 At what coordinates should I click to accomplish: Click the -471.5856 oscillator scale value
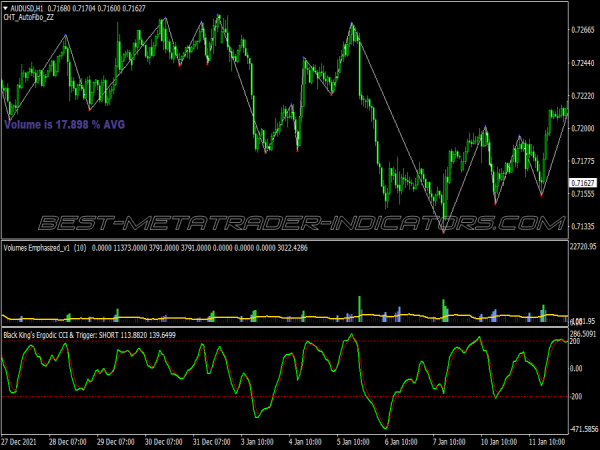pos(584,429)
